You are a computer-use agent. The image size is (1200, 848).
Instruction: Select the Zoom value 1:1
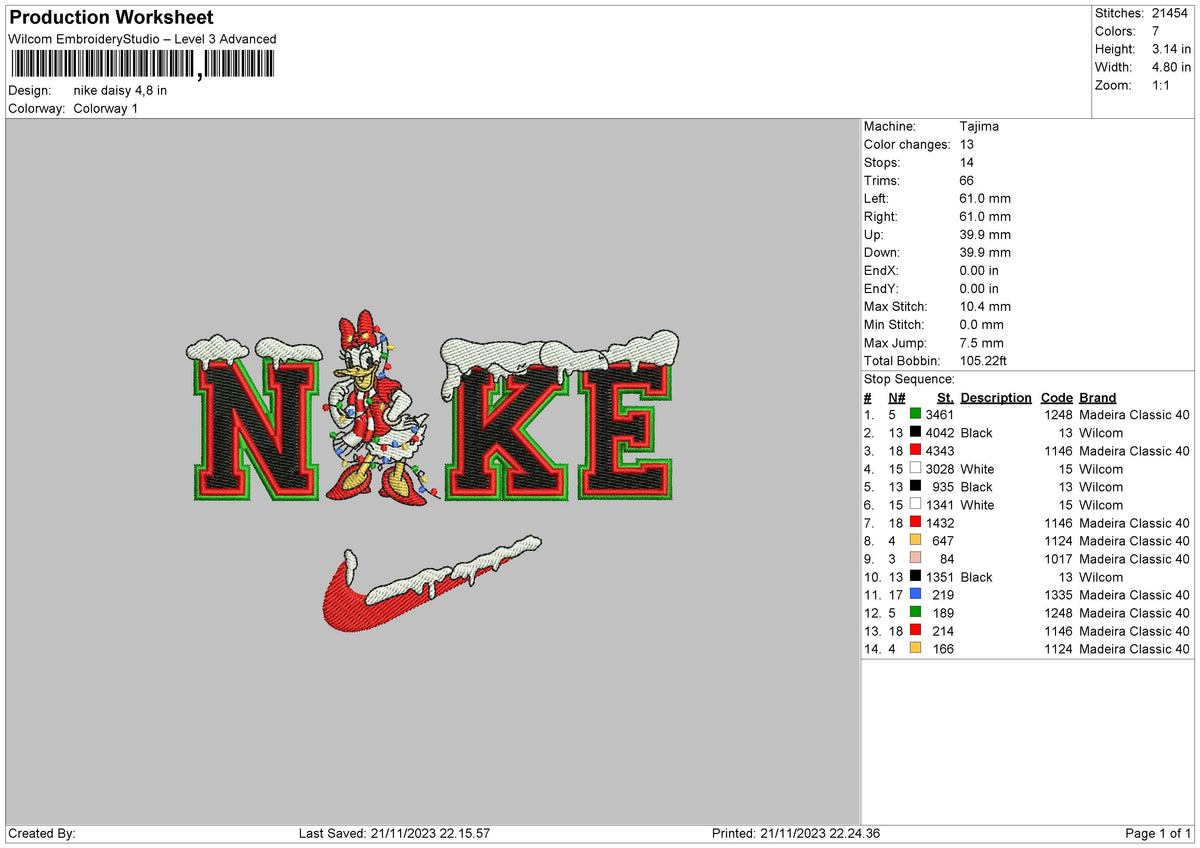coord(1163,85)
